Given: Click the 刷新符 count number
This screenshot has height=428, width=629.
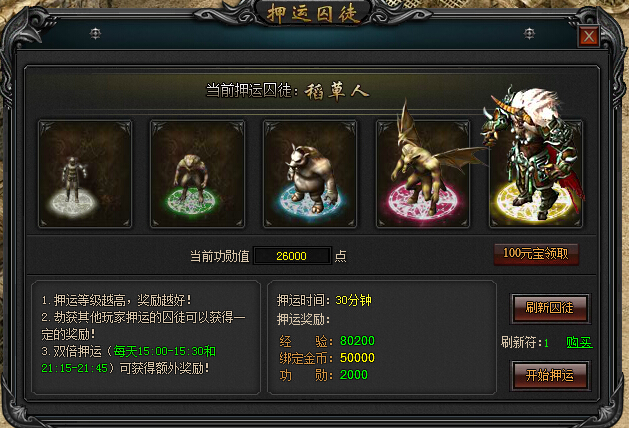Looking at the screenshot, I should (x=546, y=343).
